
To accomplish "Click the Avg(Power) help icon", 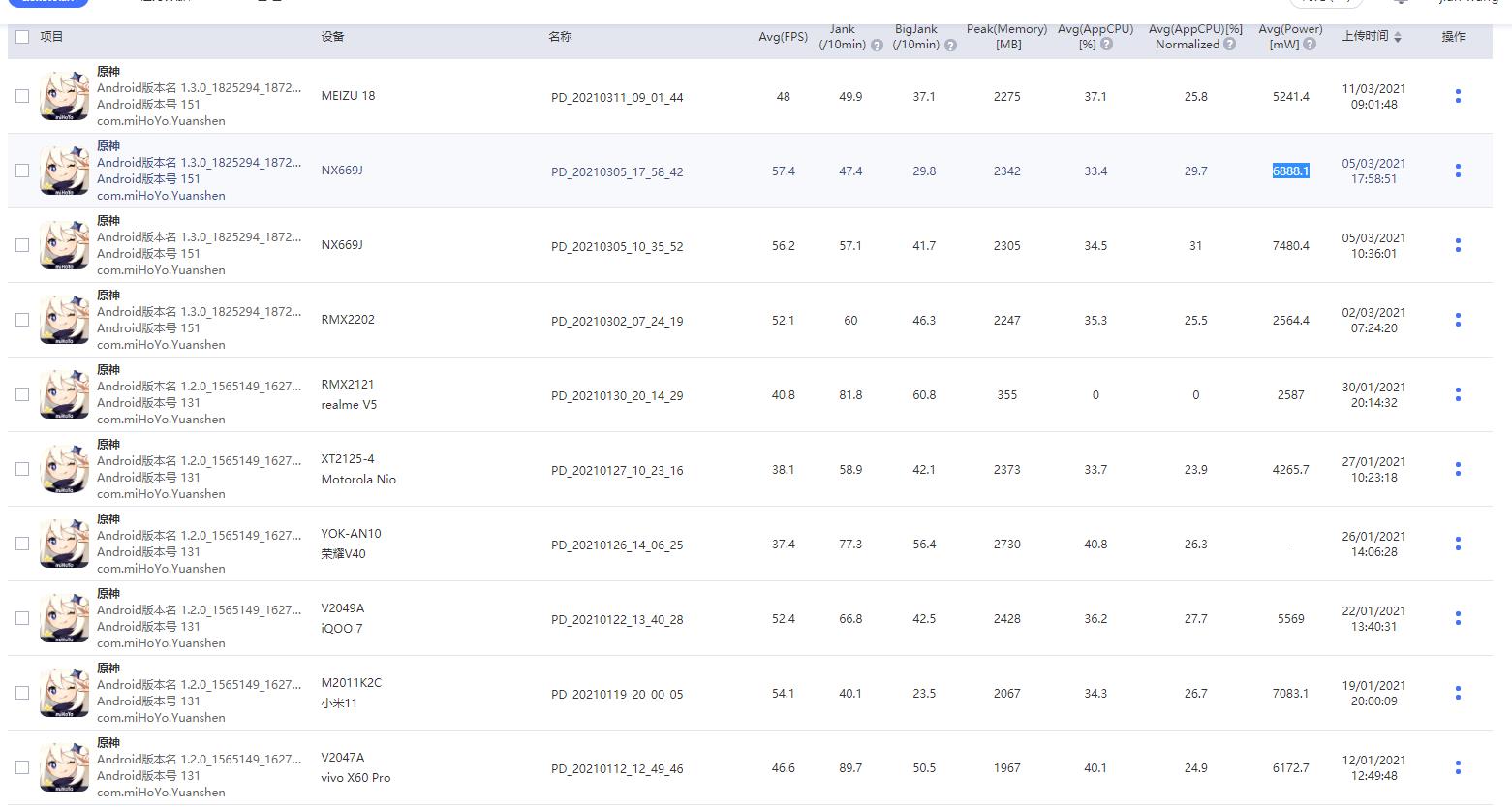I will point(1310,44).
